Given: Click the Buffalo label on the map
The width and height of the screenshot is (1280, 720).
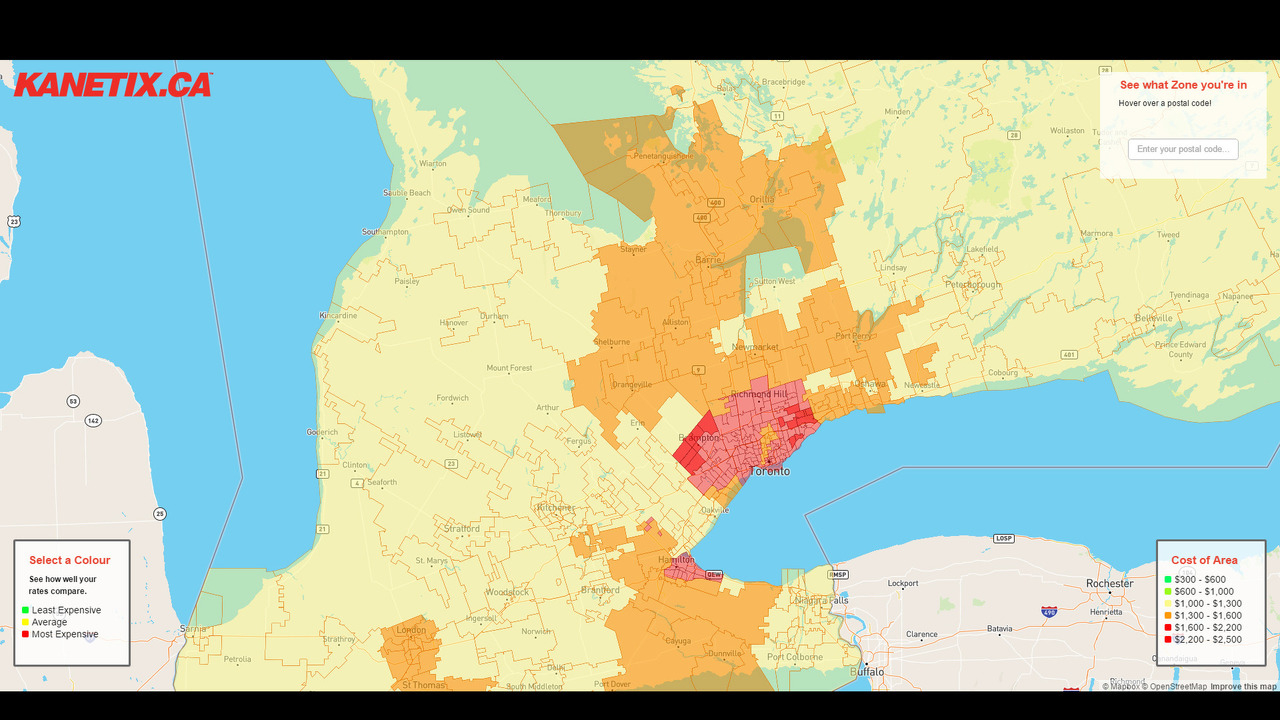Looking at the screenshot, I should pyautogui.click(x=867, y=672).
